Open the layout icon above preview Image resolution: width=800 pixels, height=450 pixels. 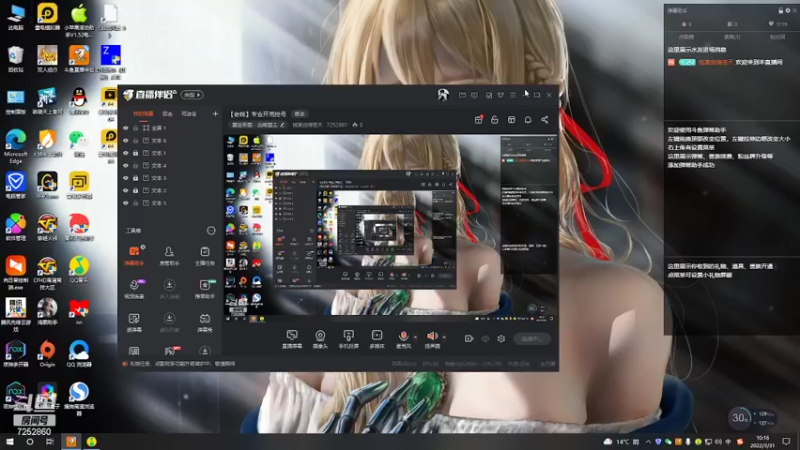click(x=511, y=119)
